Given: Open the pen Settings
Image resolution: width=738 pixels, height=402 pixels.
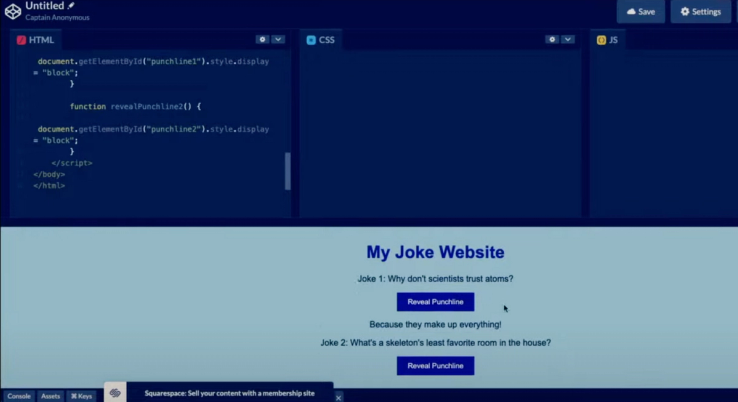Looking at the screenshot, I should click(x=700, y=12).
